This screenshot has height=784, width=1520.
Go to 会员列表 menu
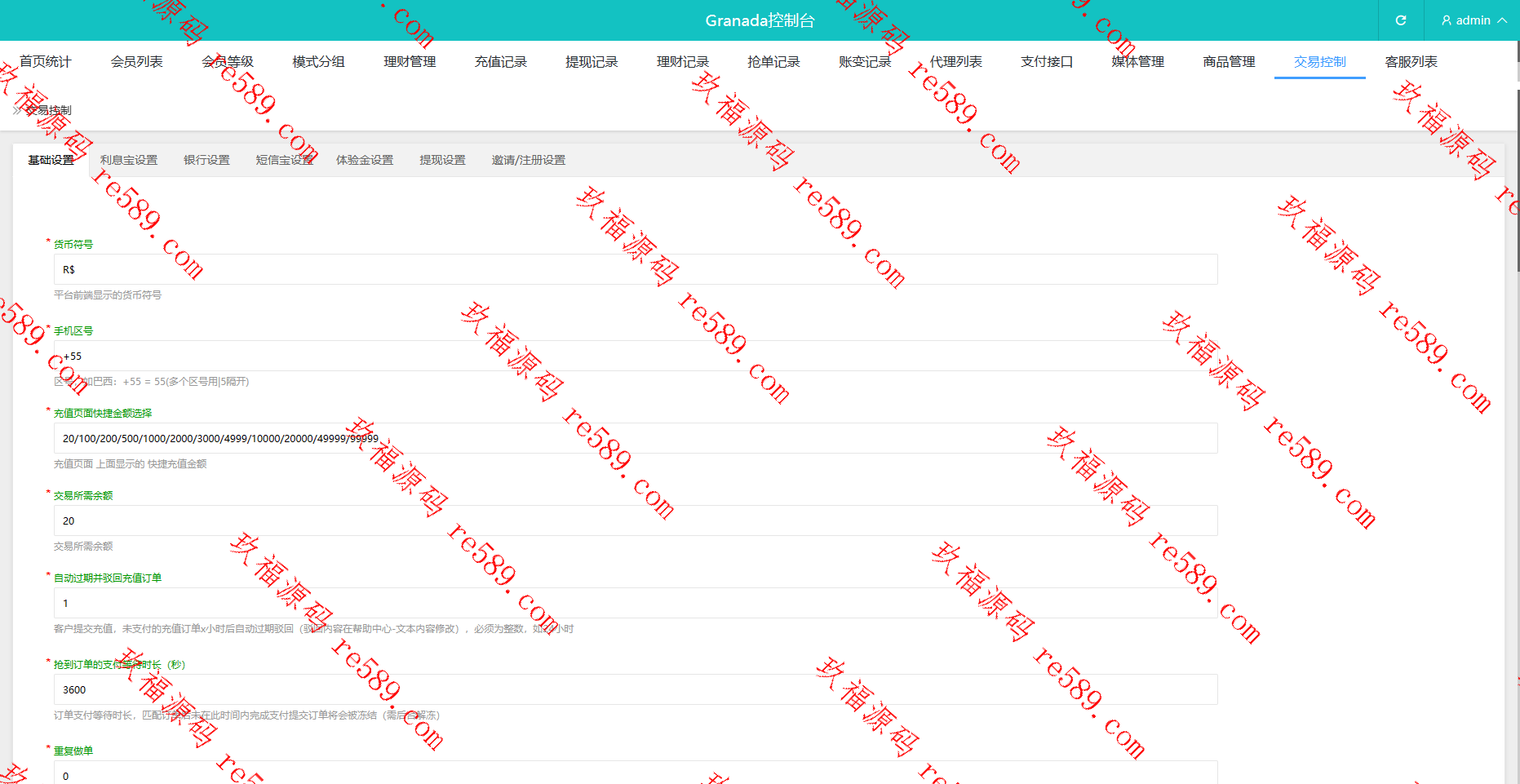pos(137,61)
